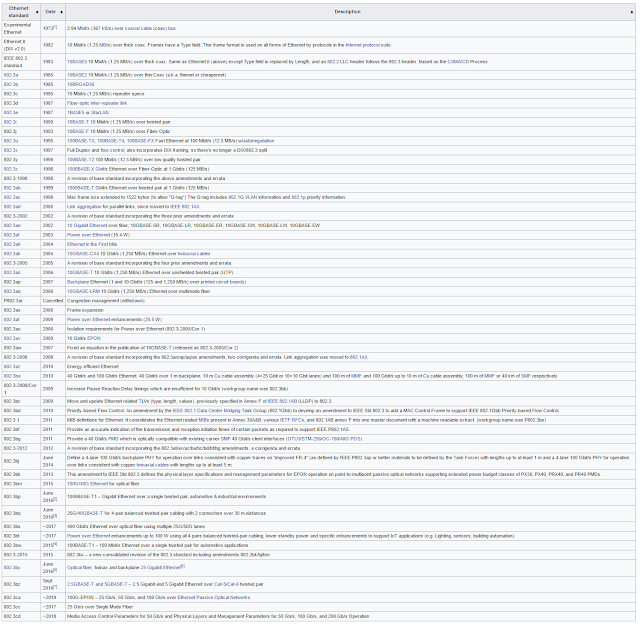The height and width of the screenshot is (626, 640).
Task: Open the 802.3ba standard link
Action: (x=12, y=376)
